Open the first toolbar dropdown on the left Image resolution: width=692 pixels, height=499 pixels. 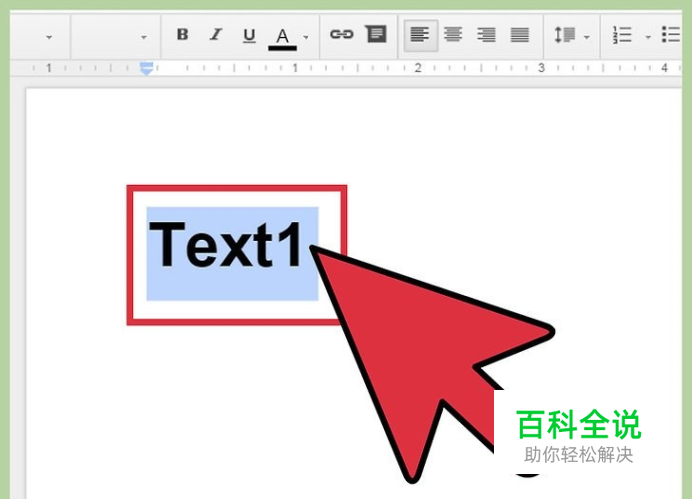pos(49,38)
